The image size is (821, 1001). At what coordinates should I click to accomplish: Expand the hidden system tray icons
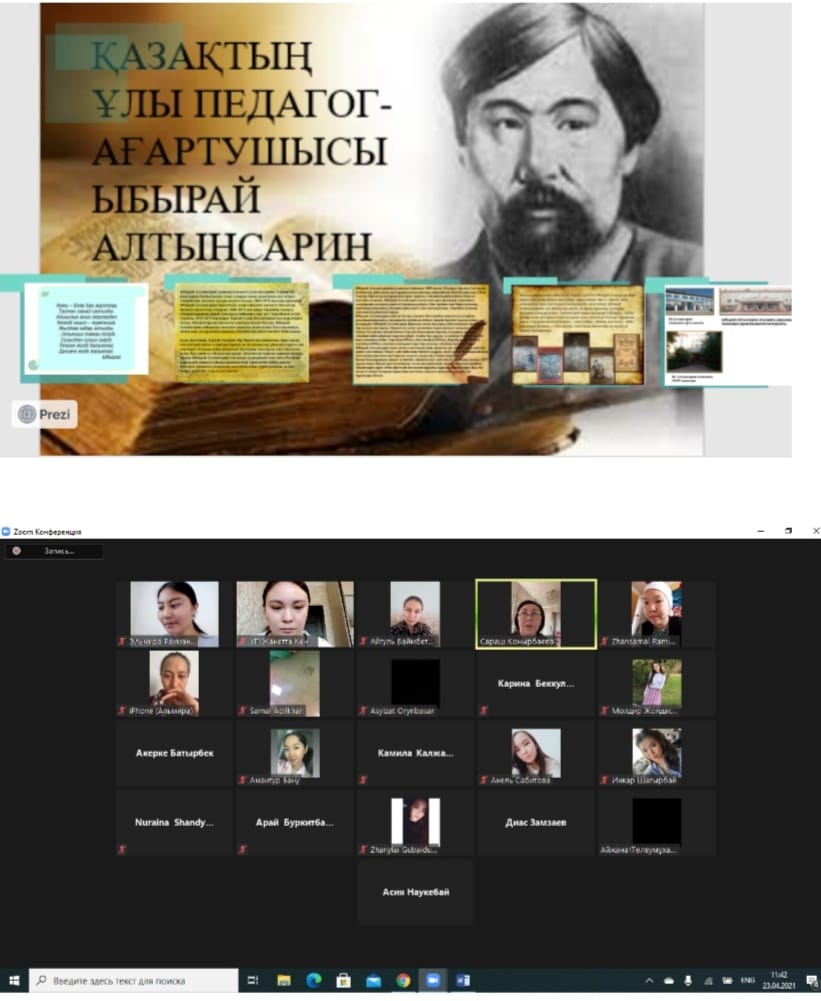pyautogui.click(x=650, y=980)
